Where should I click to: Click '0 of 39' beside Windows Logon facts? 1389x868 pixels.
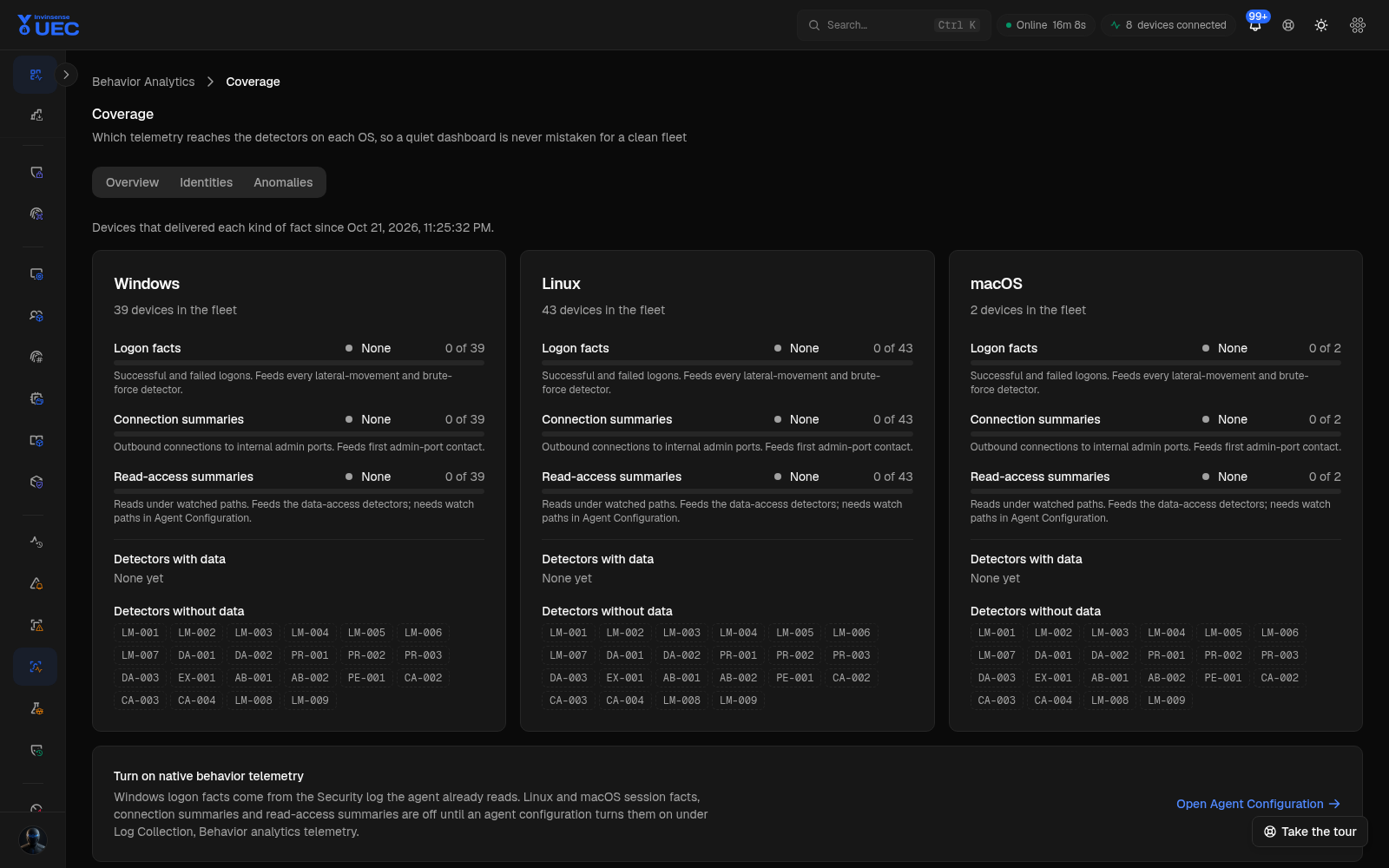click(x=464, y=348)
